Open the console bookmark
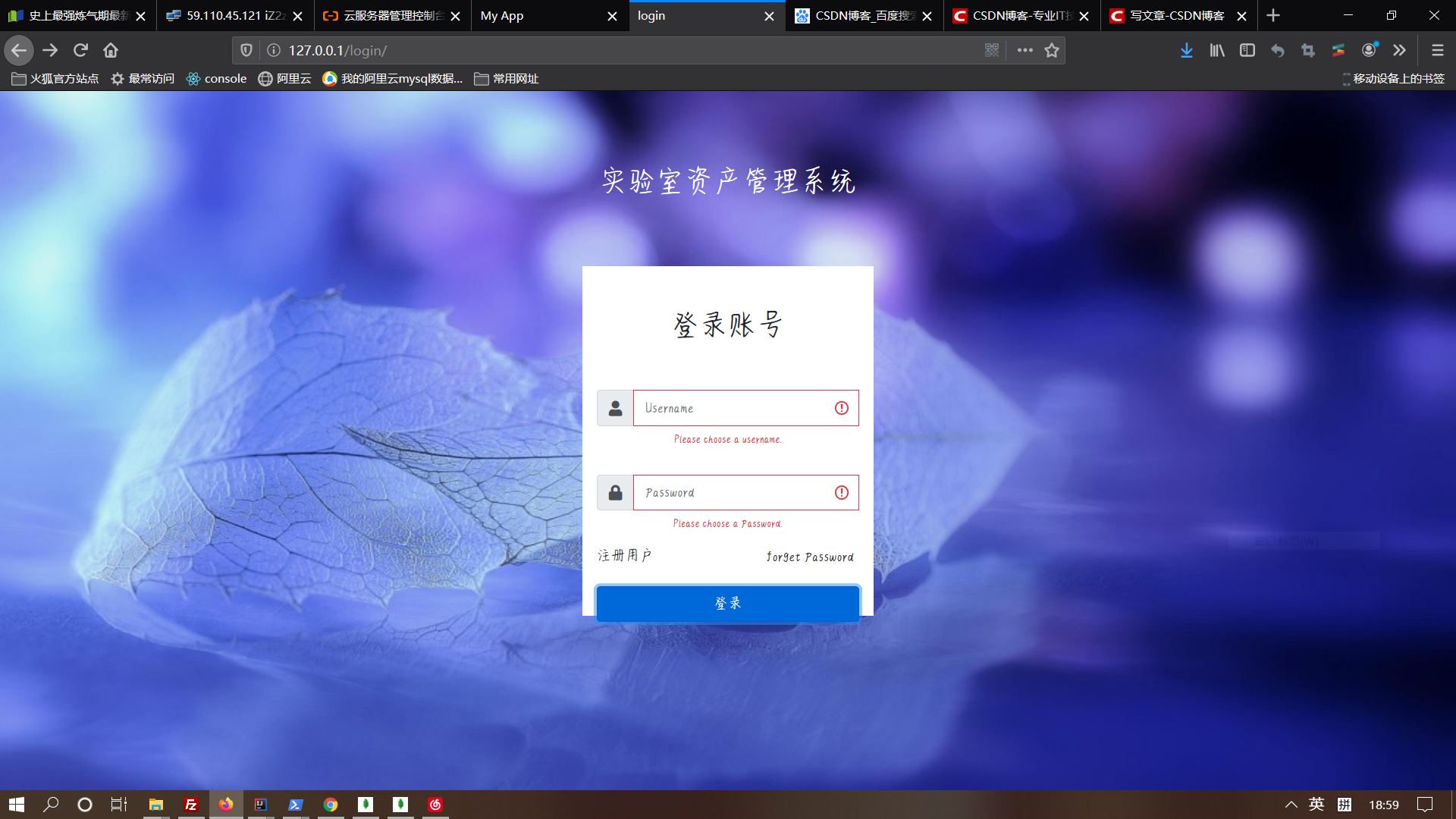 click(217, 79)
